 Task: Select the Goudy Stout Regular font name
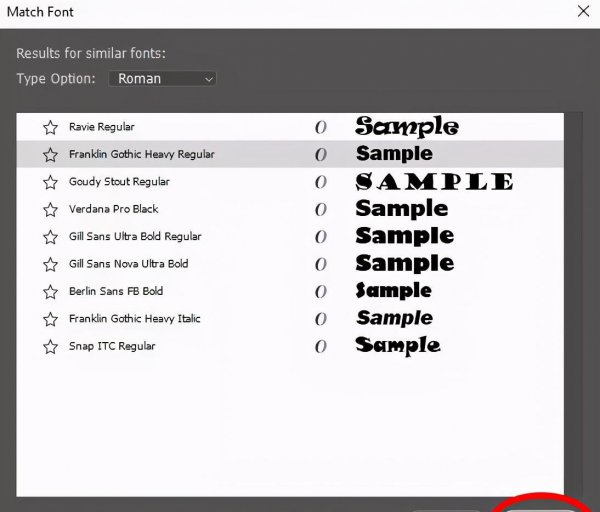point(119,182)
